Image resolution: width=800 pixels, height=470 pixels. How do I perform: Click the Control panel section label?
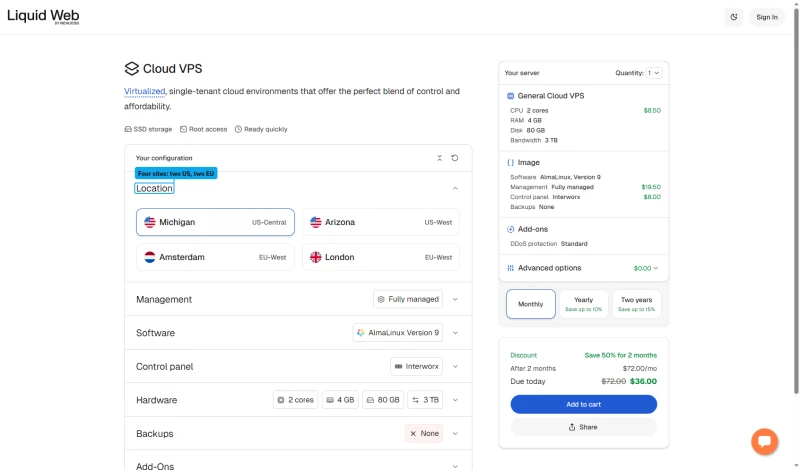[x=164, y=367]
